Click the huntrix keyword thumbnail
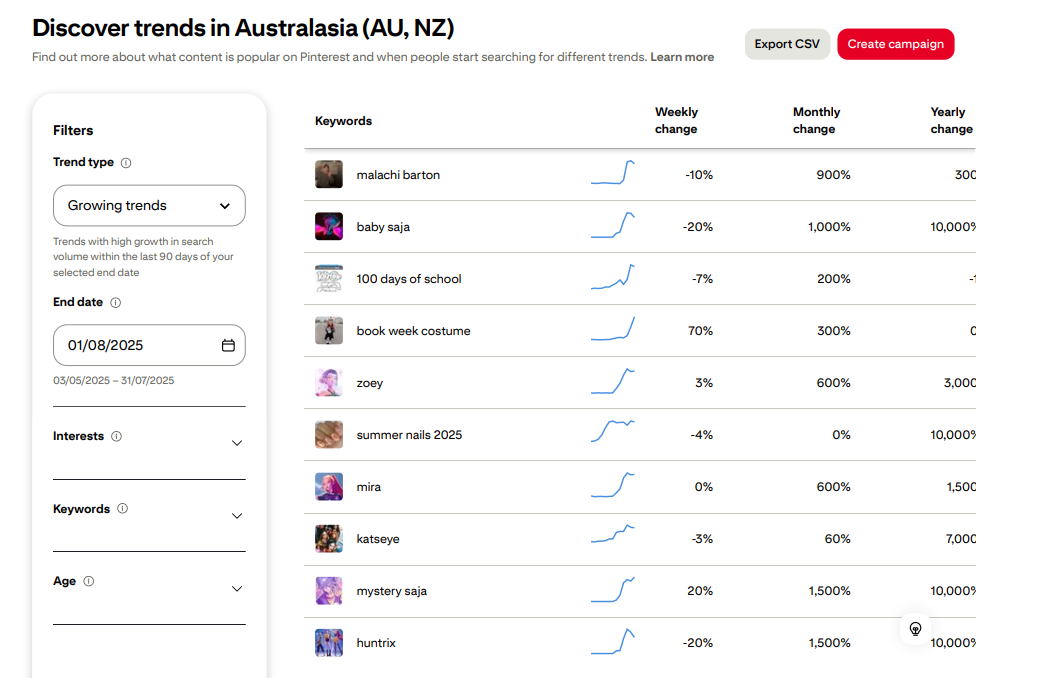This screenshot has width=1045, height=678. point(329,643)
